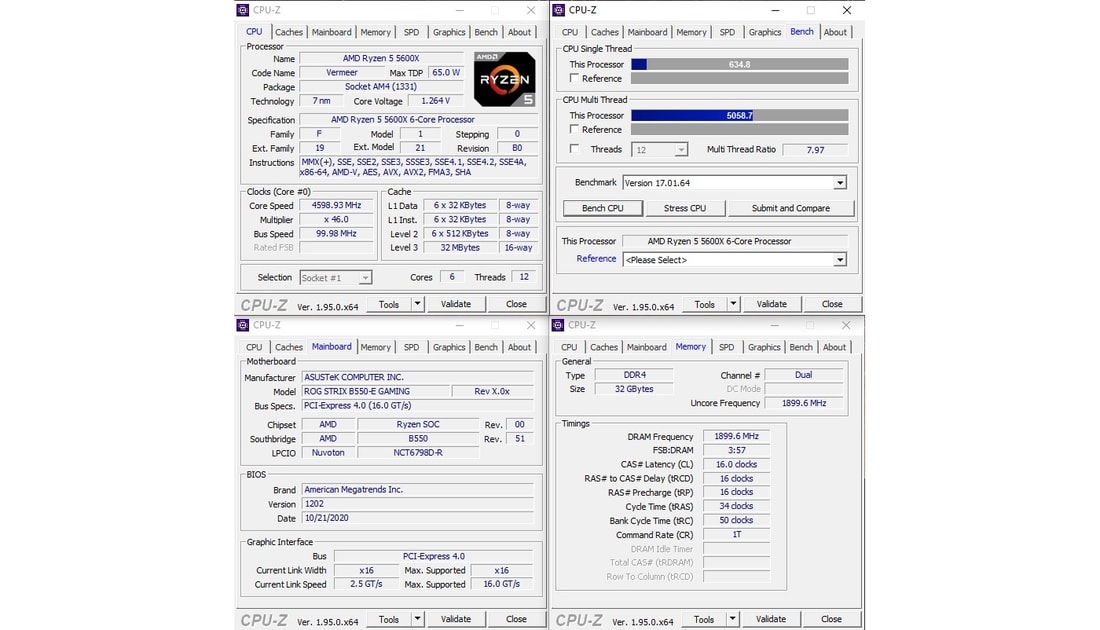Click the Multi Thread Ratio field showing 7.97

(x=815, y=149)
